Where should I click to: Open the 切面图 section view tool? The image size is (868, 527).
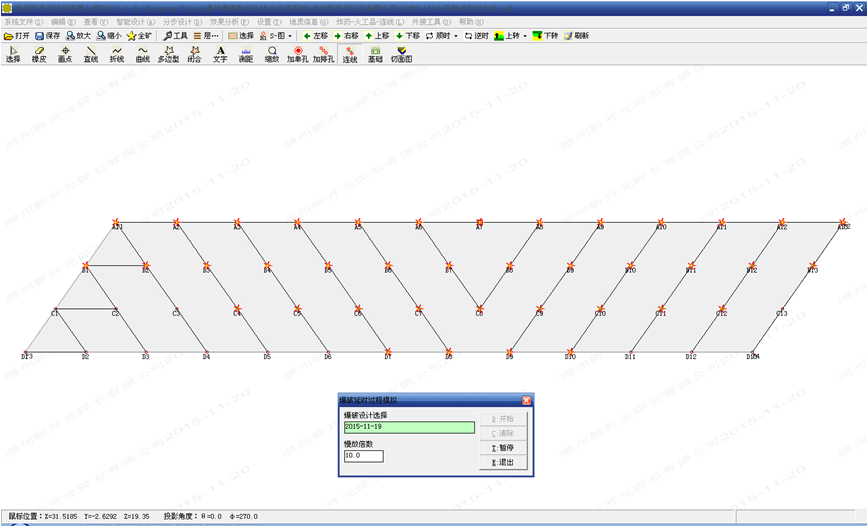[x=401, y=53]
